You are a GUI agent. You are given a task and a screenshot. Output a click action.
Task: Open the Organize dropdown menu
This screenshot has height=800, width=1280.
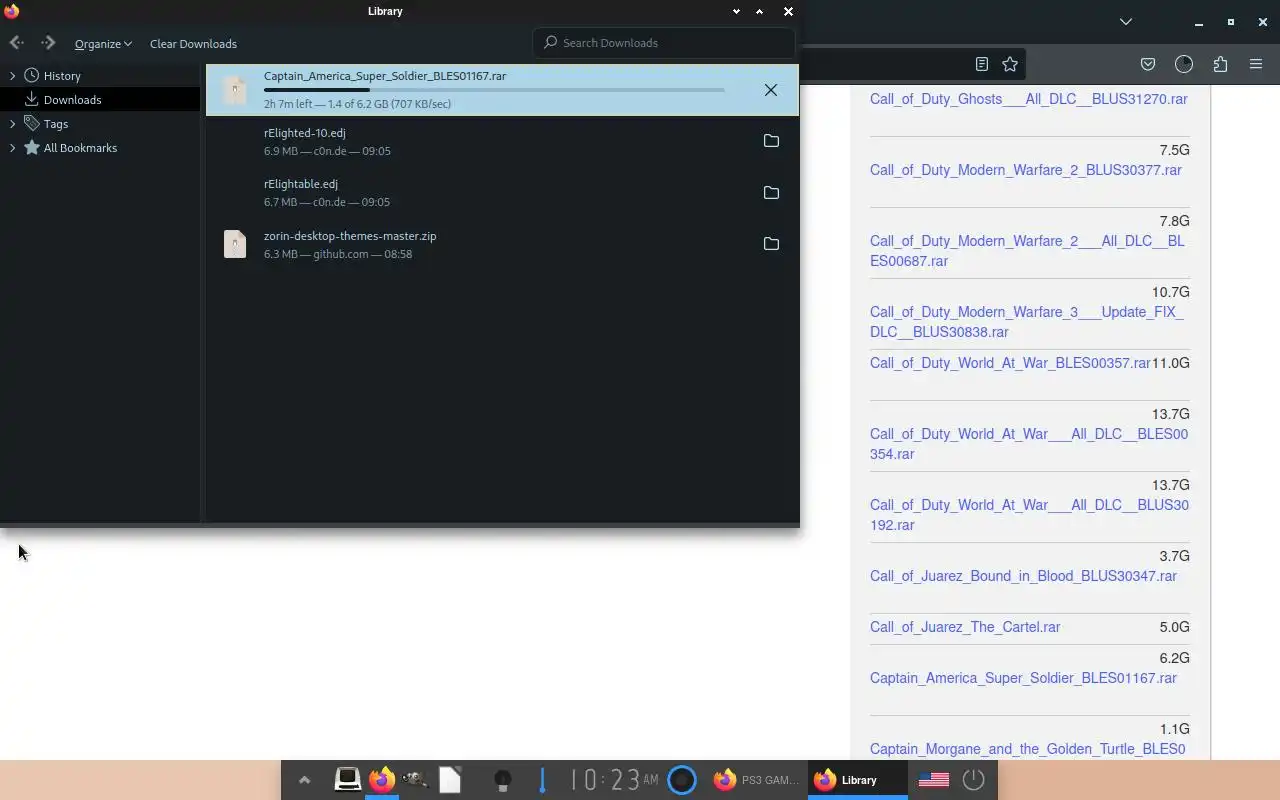(103, 44)
